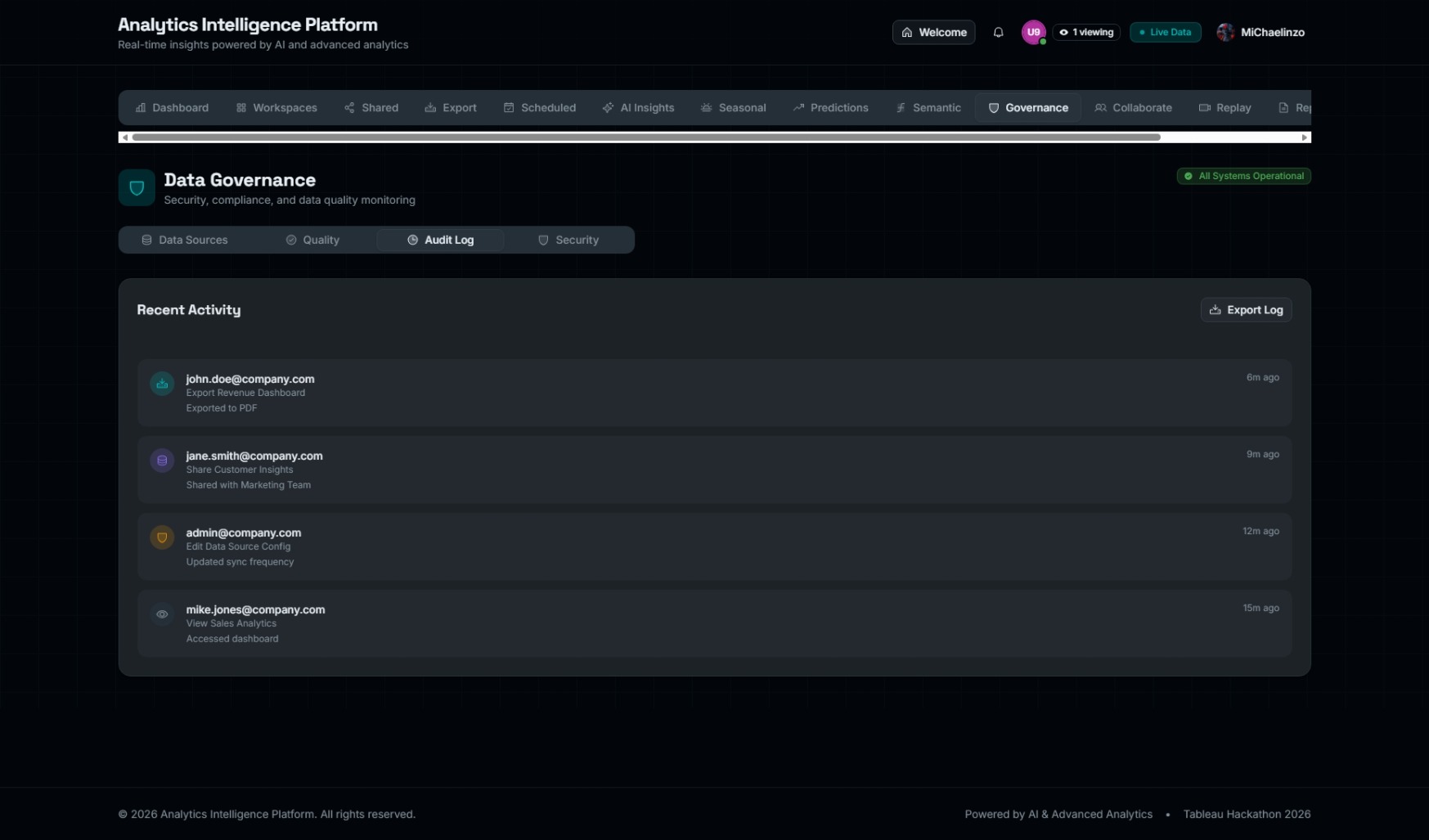Screen dimensions: 1429x840
Task: Open the Semantic tab
Action: coord(928,108)
